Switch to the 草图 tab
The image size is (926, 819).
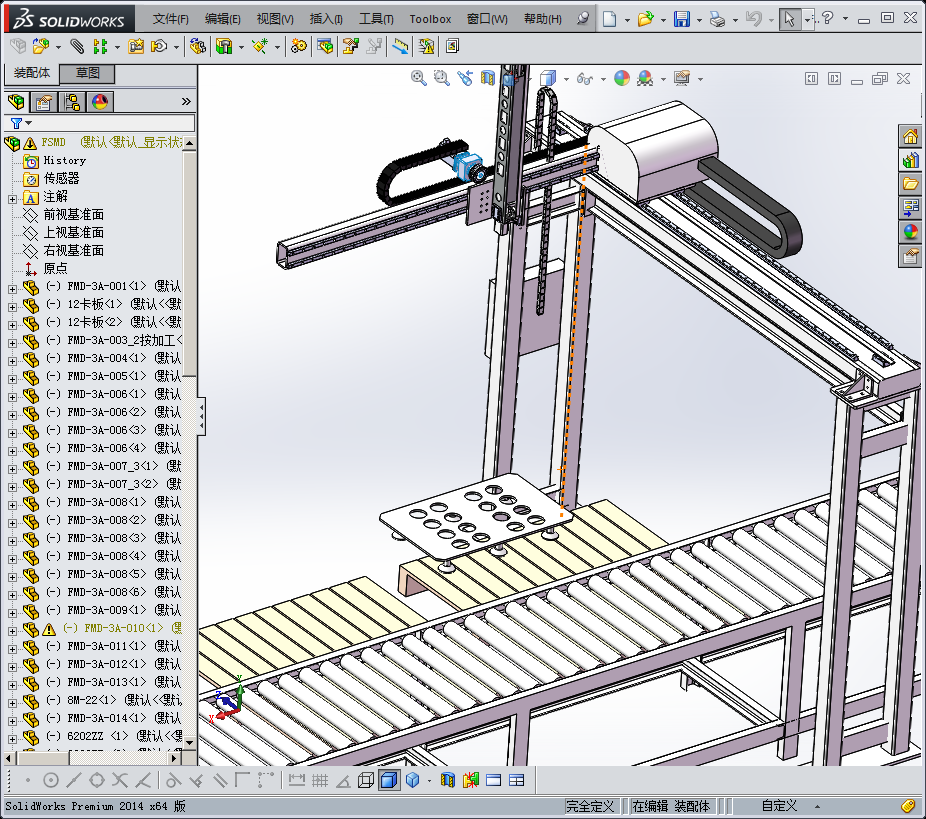click(x=87, y=73)
